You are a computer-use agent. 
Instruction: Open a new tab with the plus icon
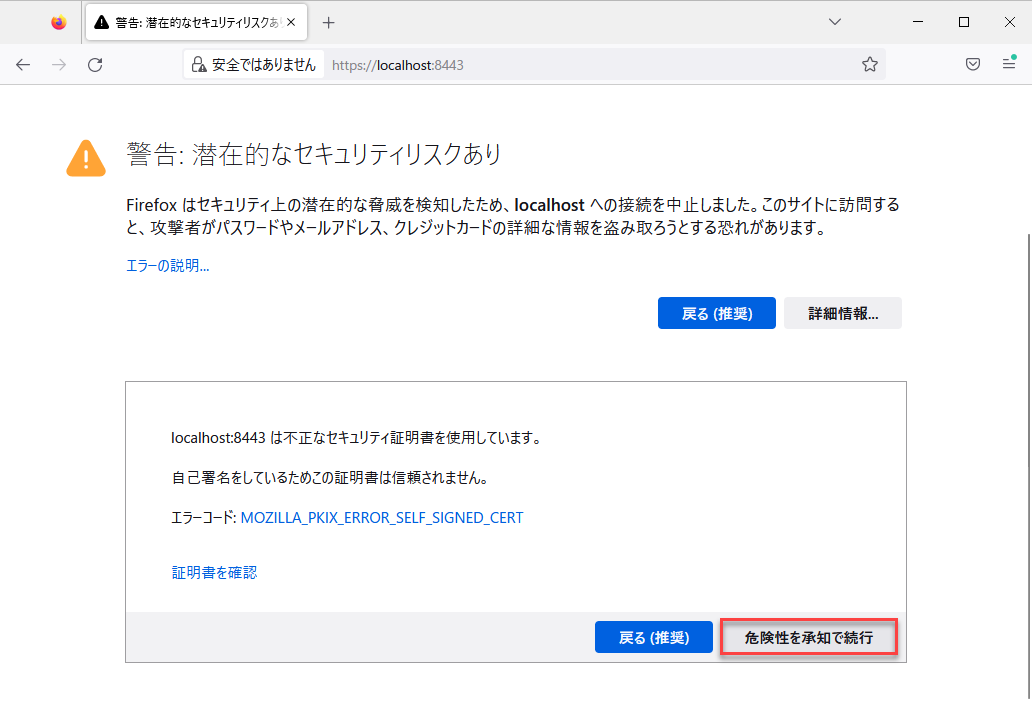click(329, 21)
